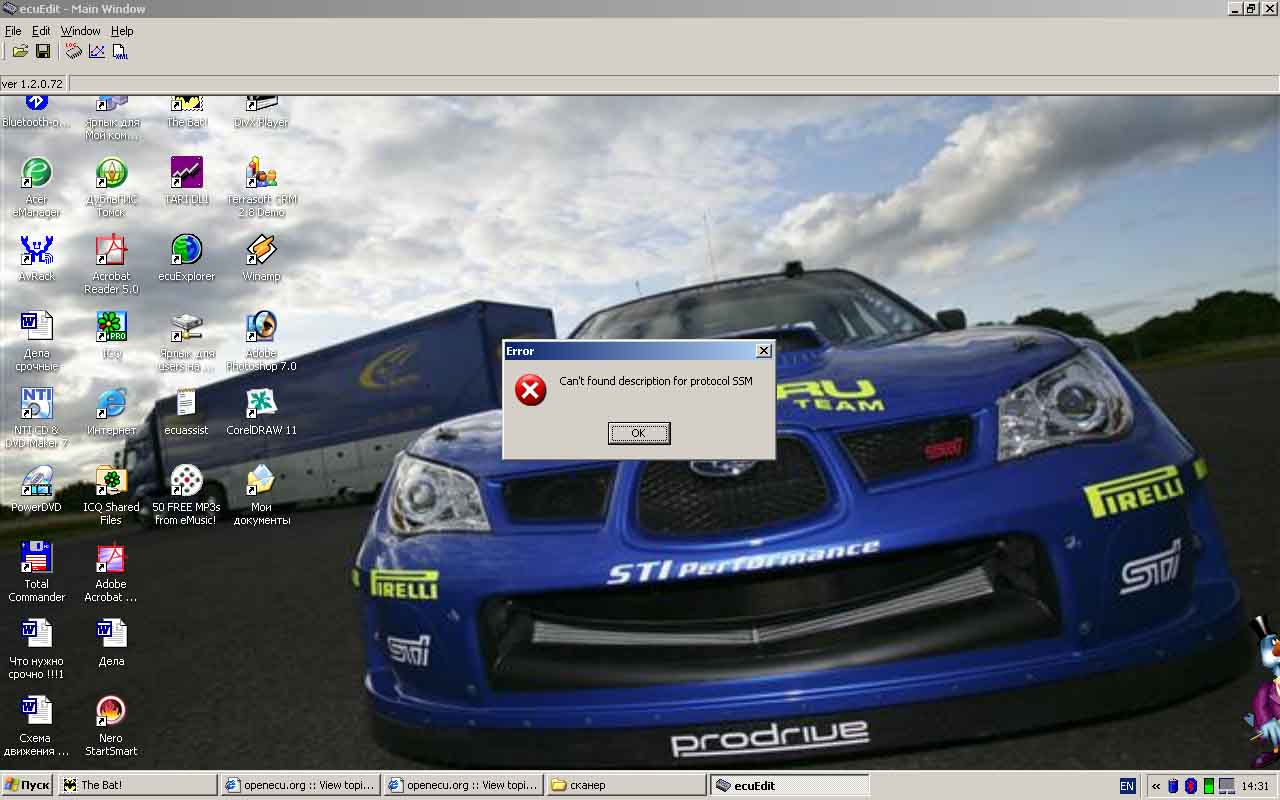
Task: Open the Help menu
Action: [122, 31]
